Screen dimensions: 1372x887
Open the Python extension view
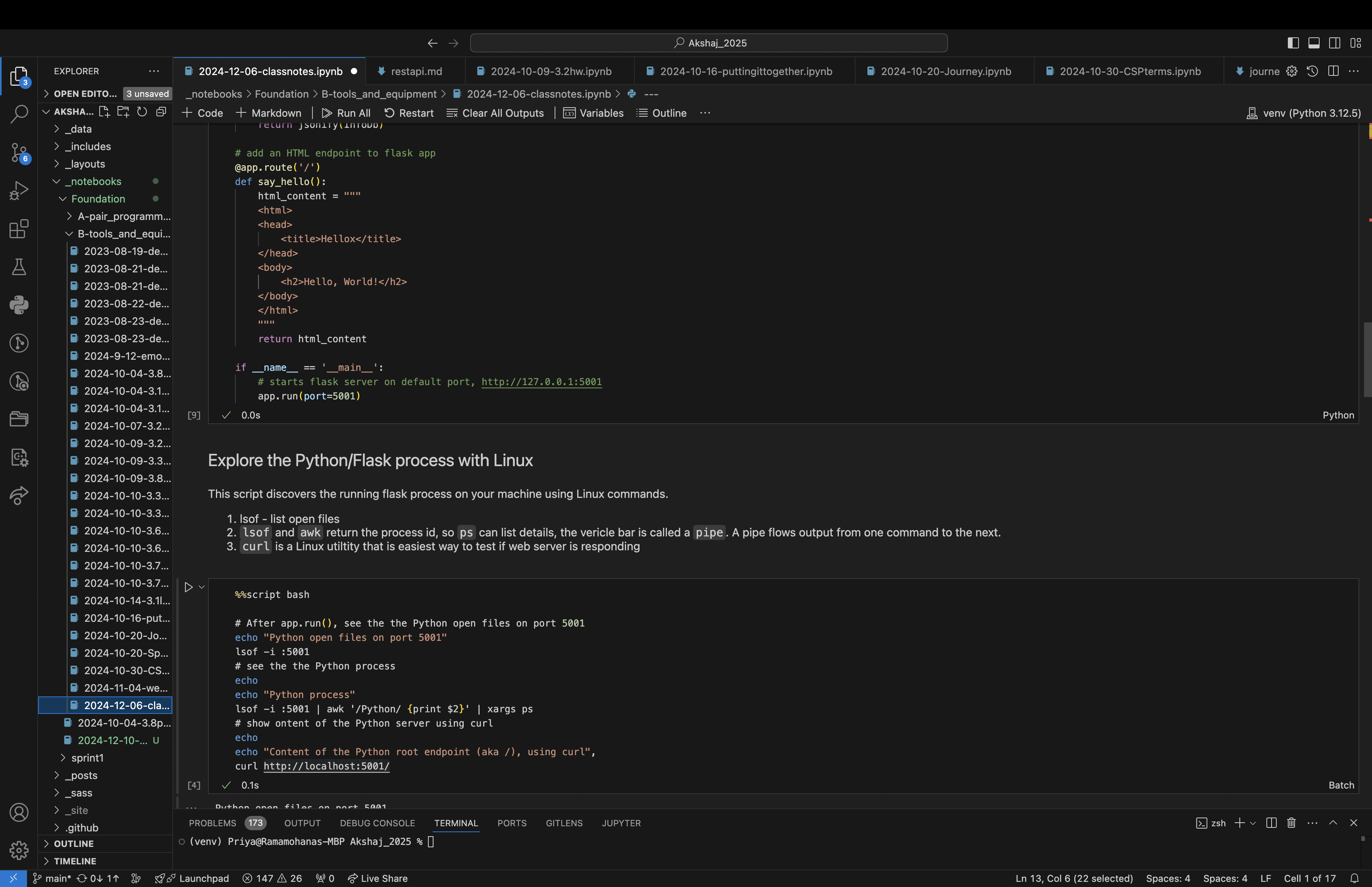point(19,305)
